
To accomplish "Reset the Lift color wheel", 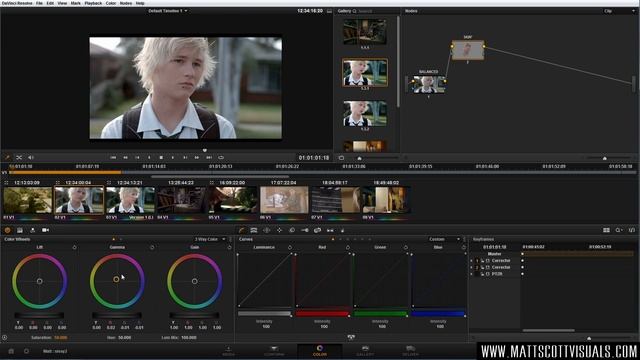I will (x=74, y=247).
